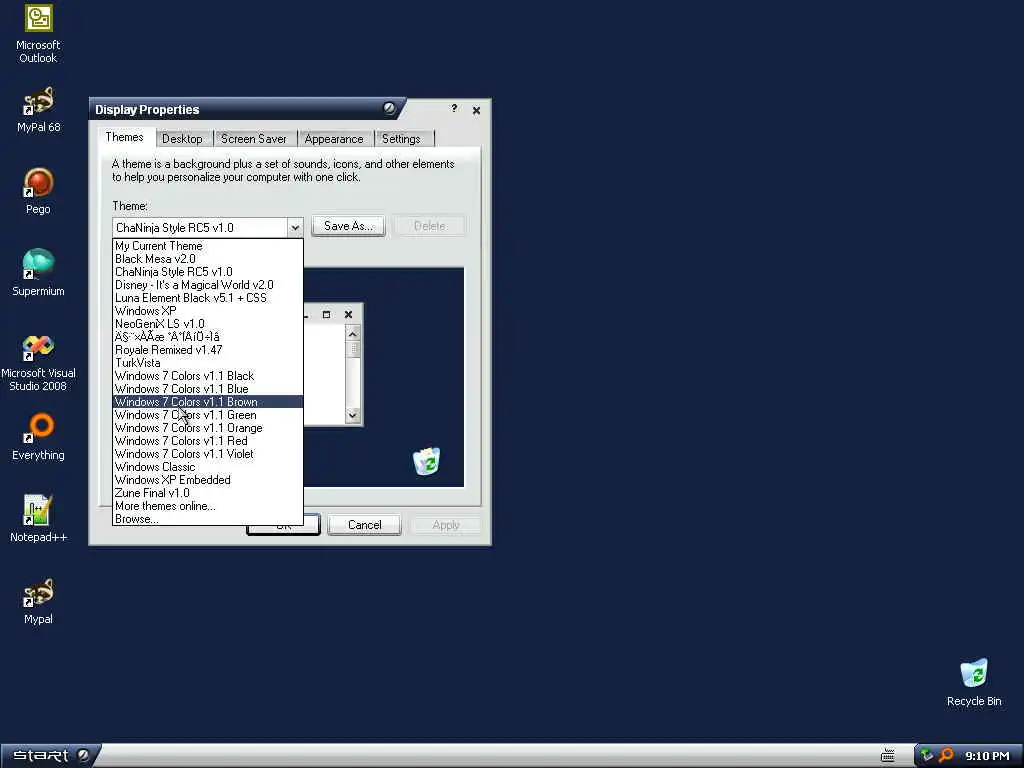Screen dimensions: 1024x768
Task: Close the Display Properties dialog
Action: click(x=476, y=110)
